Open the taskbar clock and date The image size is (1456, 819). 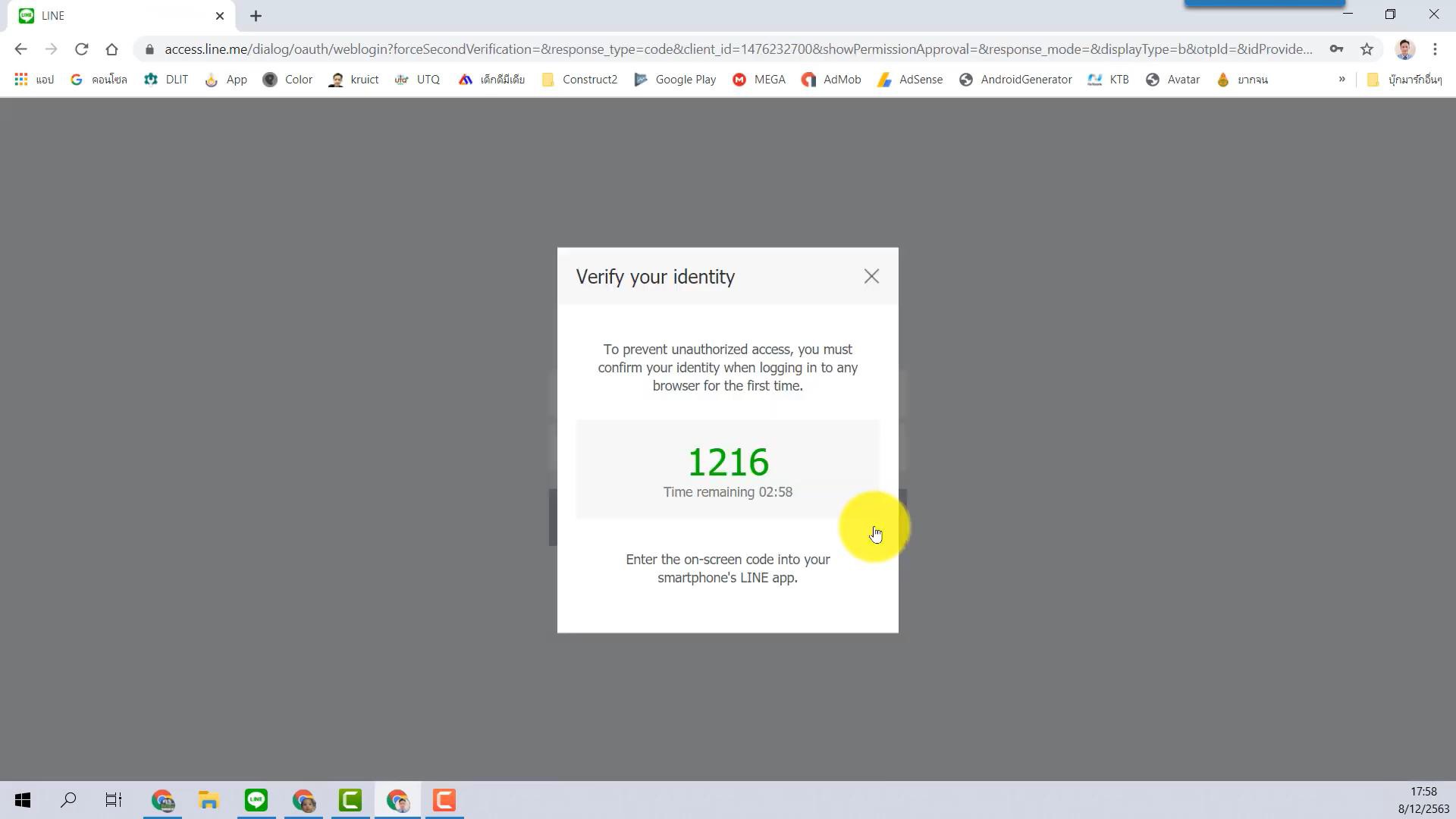(x=1423, y=800)
